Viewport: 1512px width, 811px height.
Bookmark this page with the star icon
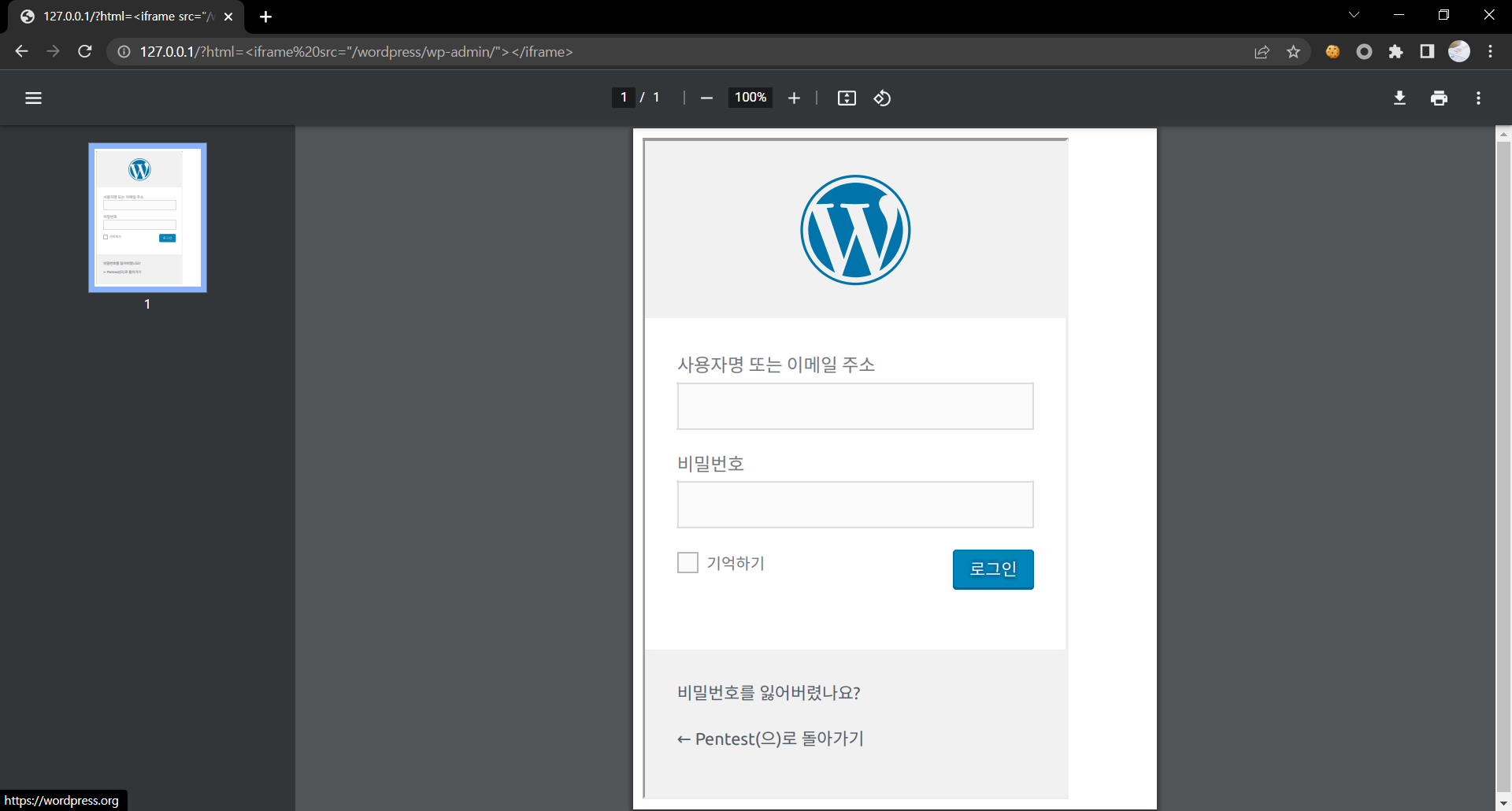[x=1293, y=52]
